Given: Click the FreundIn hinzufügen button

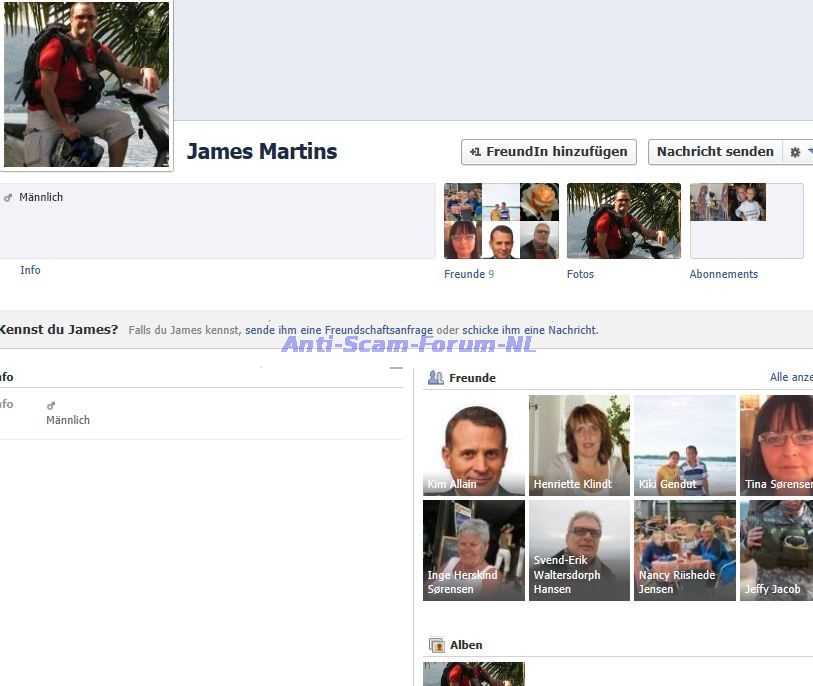Looking at the screenshot, I should click(x=549, y=152).
